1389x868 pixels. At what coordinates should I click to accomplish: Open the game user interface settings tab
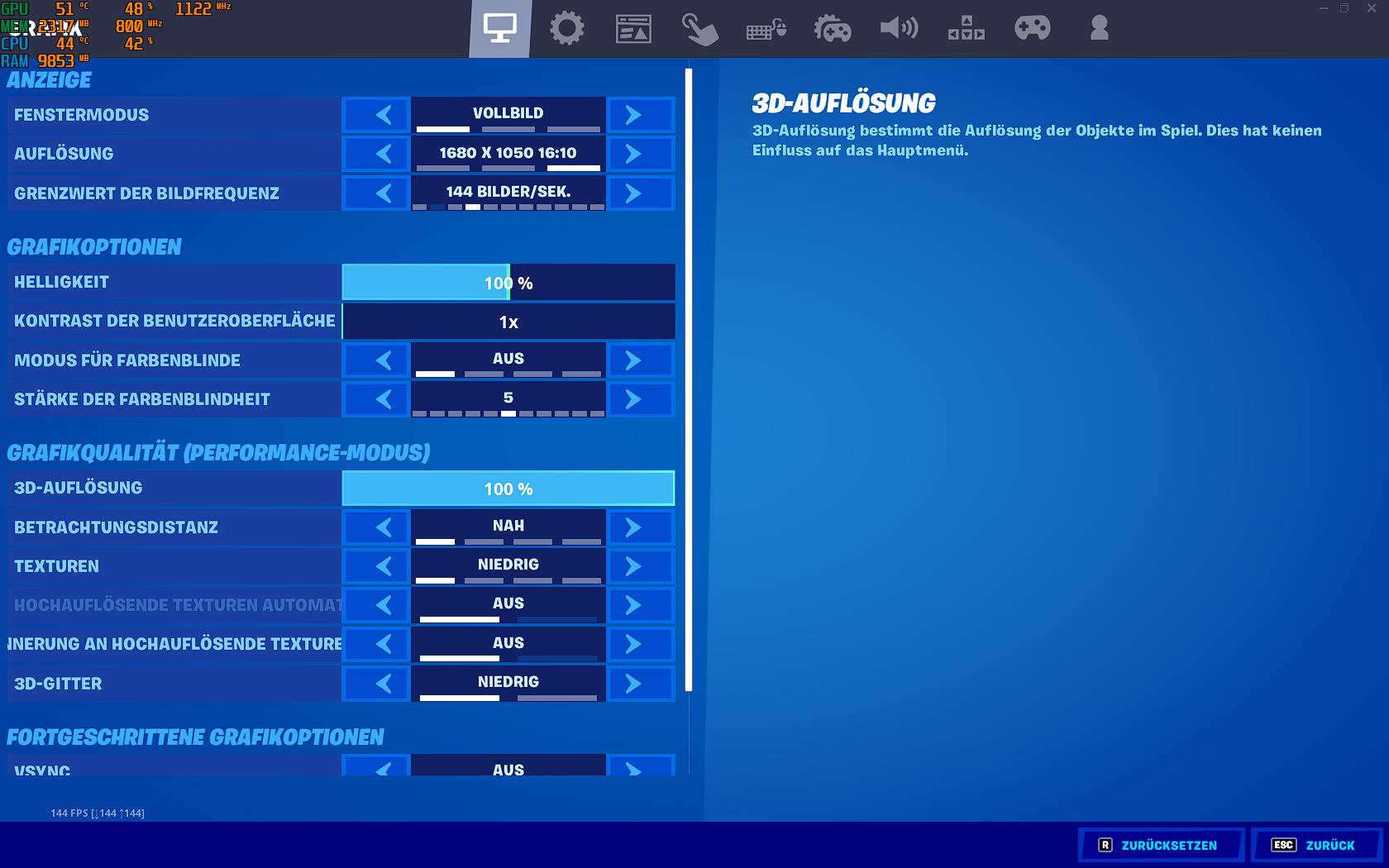coord(633,29)
